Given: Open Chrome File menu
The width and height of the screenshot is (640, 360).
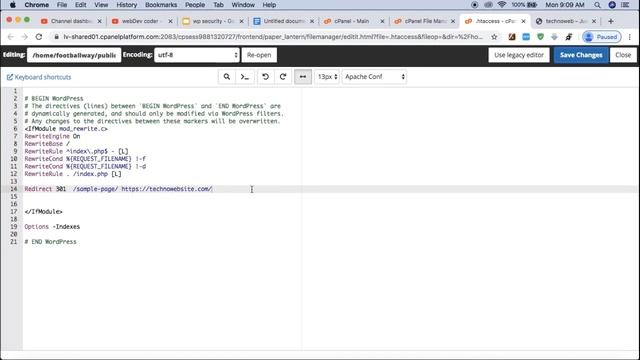Looking at the screenshot, I should pyautogui.click(x=62, y=5).
